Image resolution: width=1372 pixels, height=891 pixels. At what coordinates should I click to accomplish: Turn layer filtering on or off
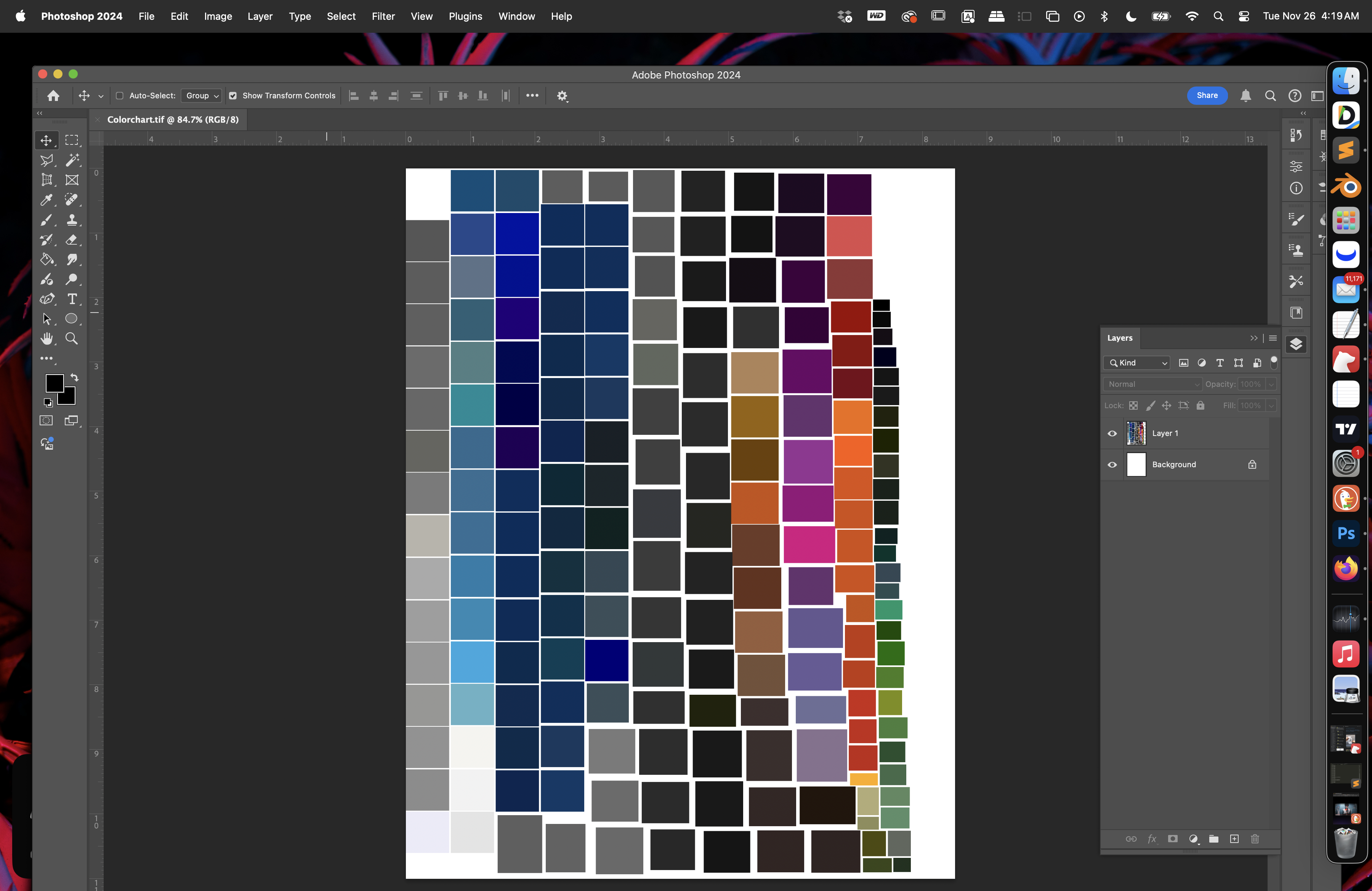(1274, 362)
